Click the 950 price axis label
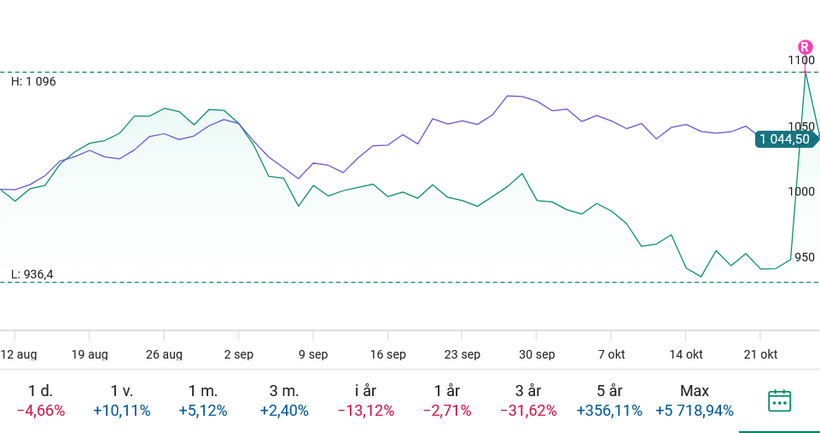 [x=804, y=257]
